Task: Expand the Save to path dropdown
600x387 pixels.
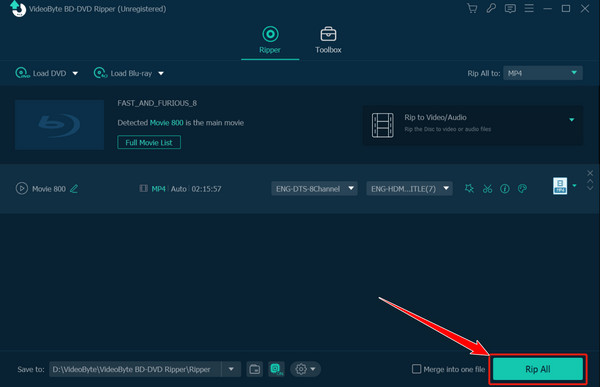Action: (231, 369)
